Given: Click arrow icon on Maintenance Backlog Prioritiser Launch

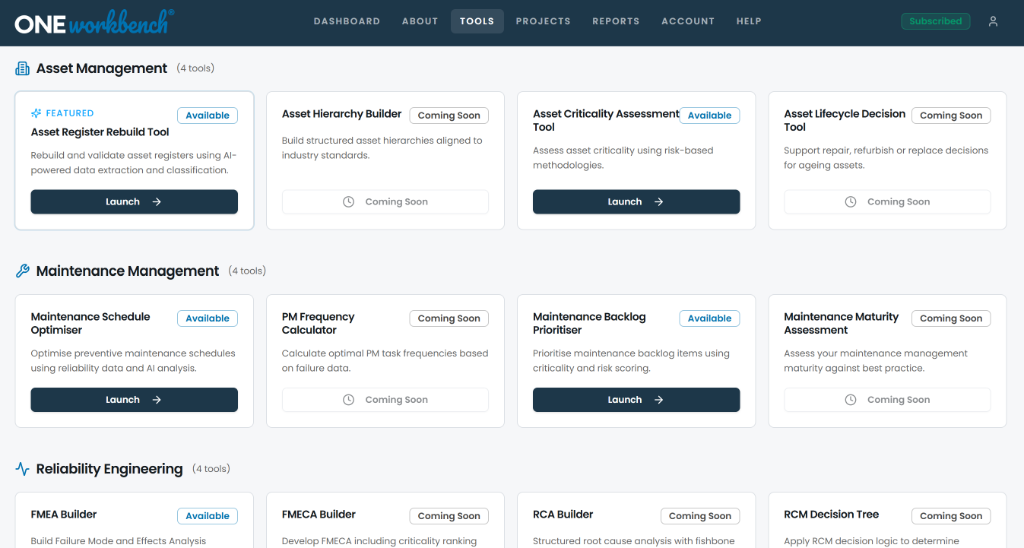Looking at the screenshot, I should click(659, 400).
